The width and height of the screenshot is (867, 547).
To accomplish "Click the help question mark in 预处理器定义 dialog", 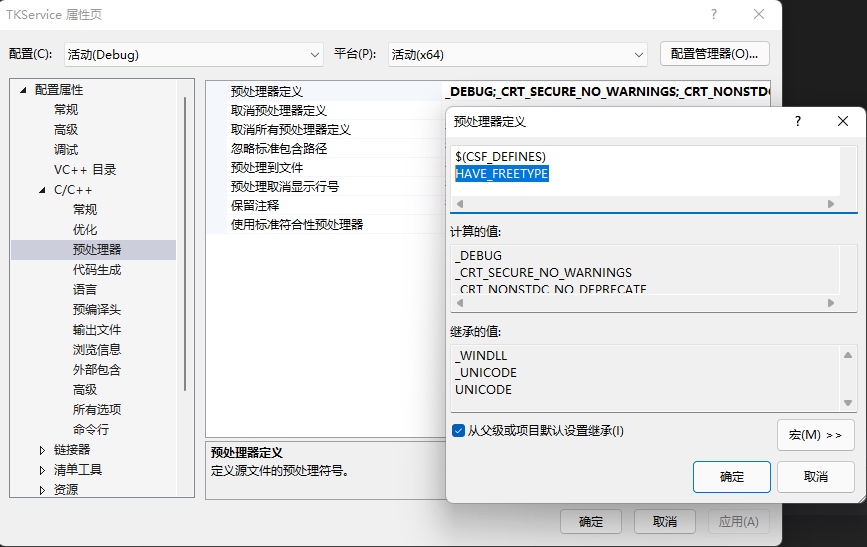I will (797, 121).
